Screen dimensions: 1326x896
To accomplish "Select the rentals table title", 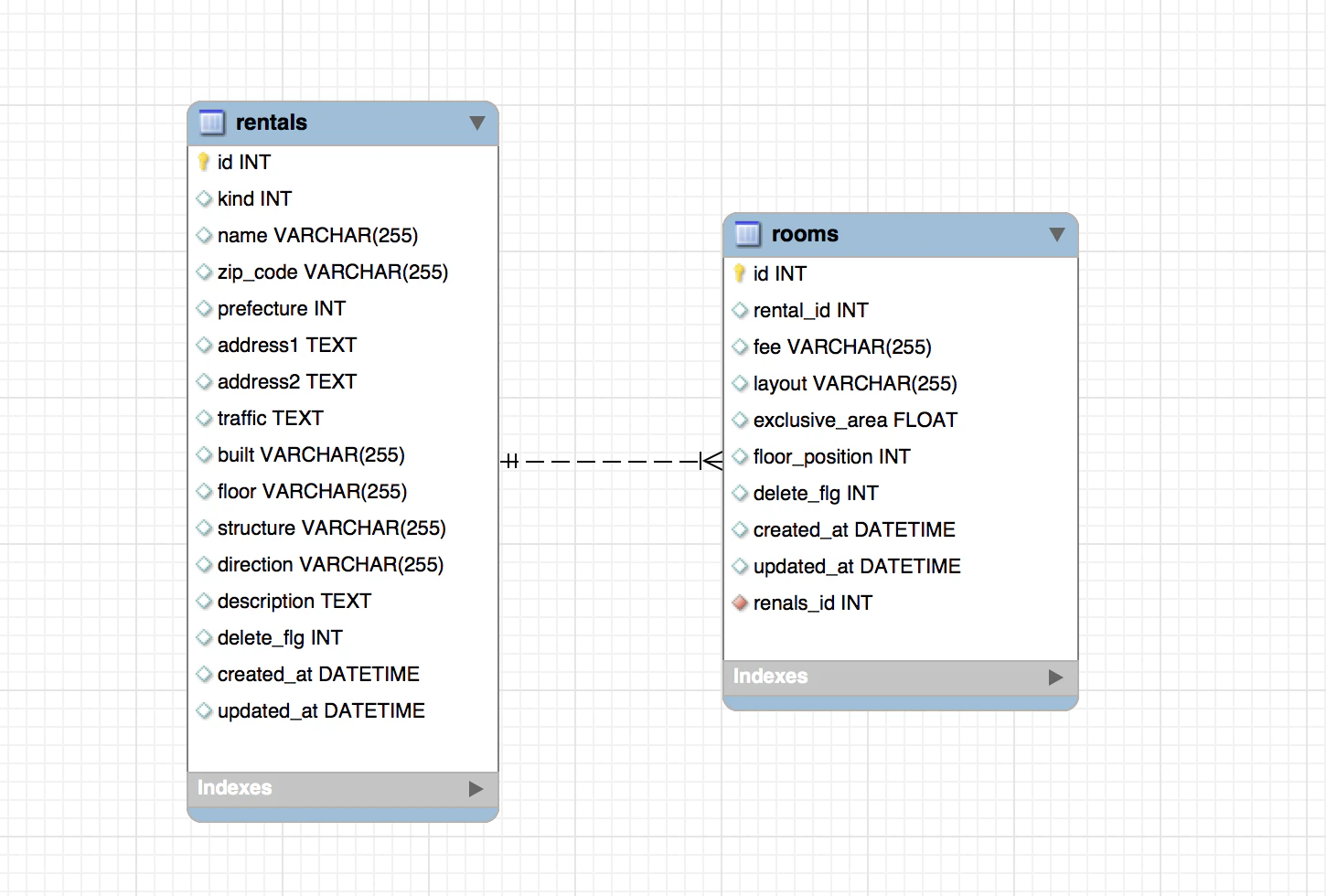I will point(272,123).
